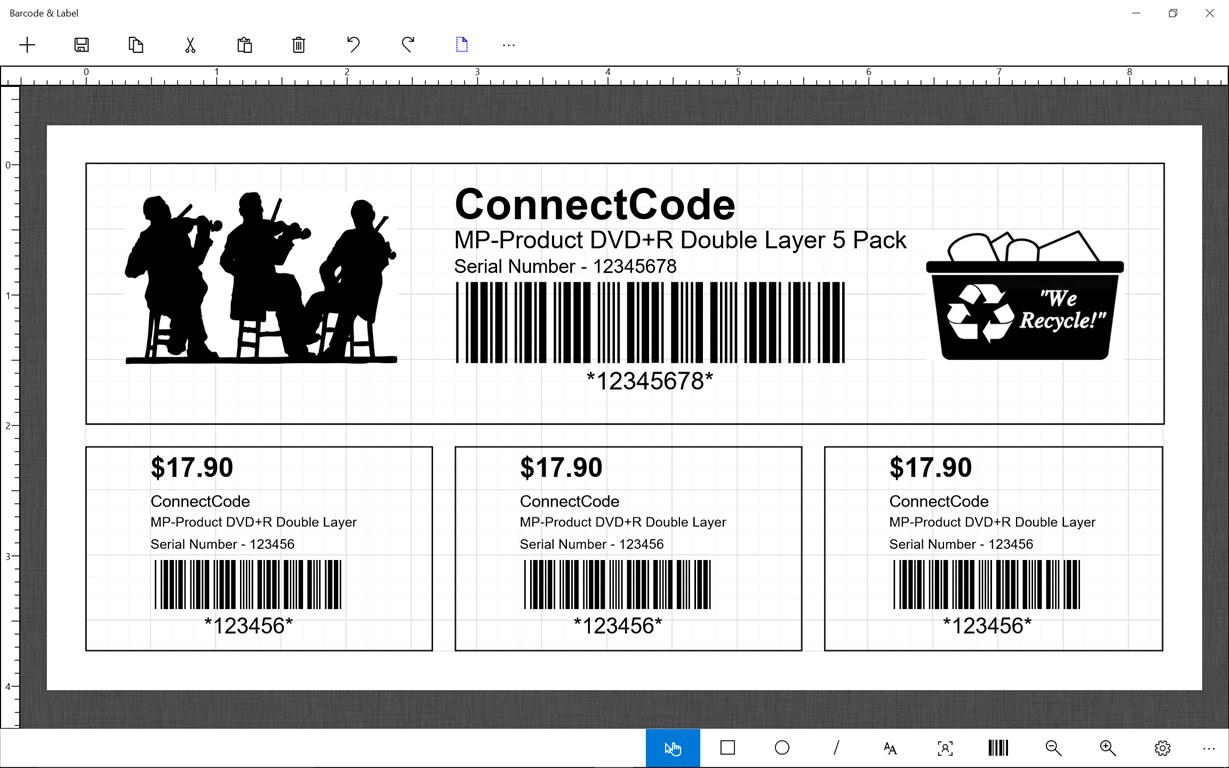Open more options in the top toolbar
This screenshot has height=768, width=1229.
(509, 44)
